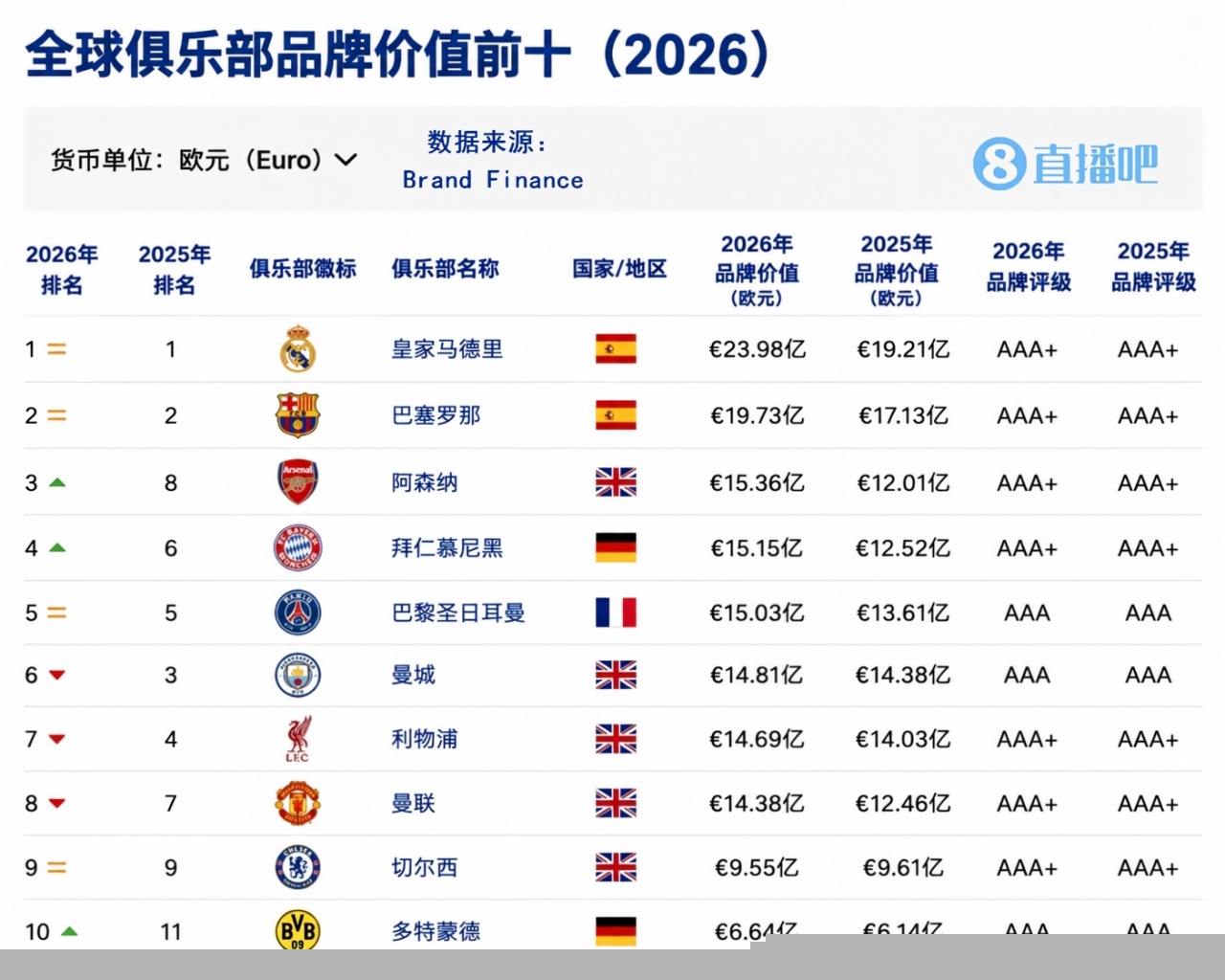This screenshot has width=1225, height=980.
Task: Click the Bayern Munich logo
Action: tap(298, 548)
